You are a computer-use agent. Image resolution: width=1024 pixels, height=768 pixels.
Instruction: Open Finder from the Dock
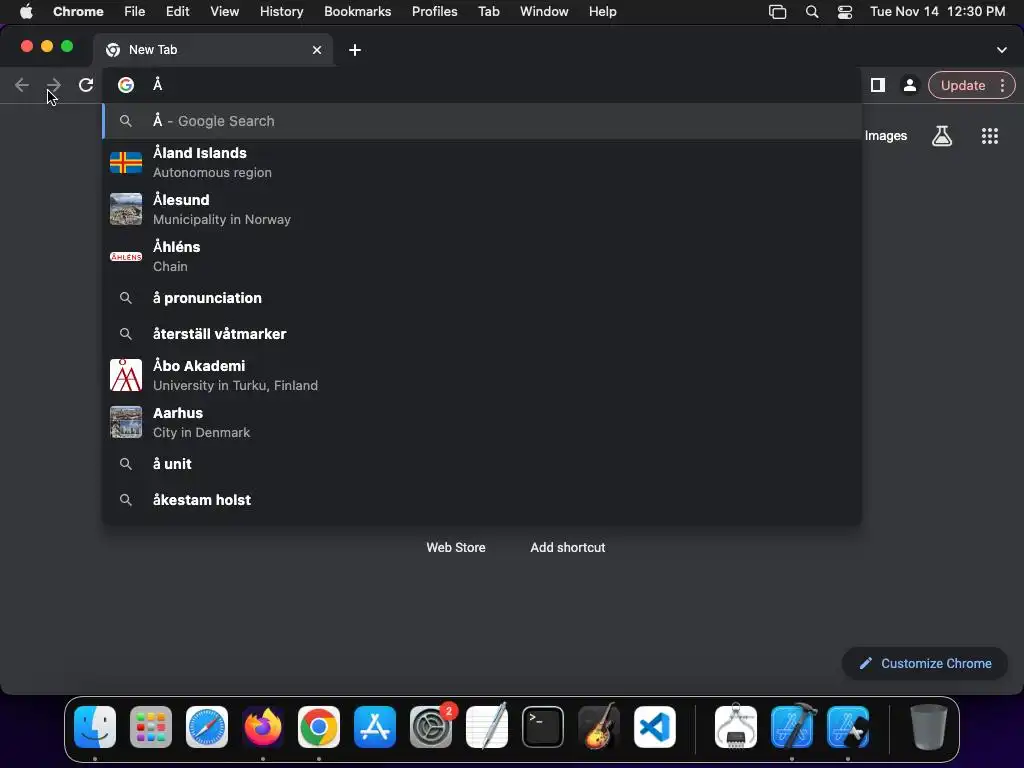95,727
